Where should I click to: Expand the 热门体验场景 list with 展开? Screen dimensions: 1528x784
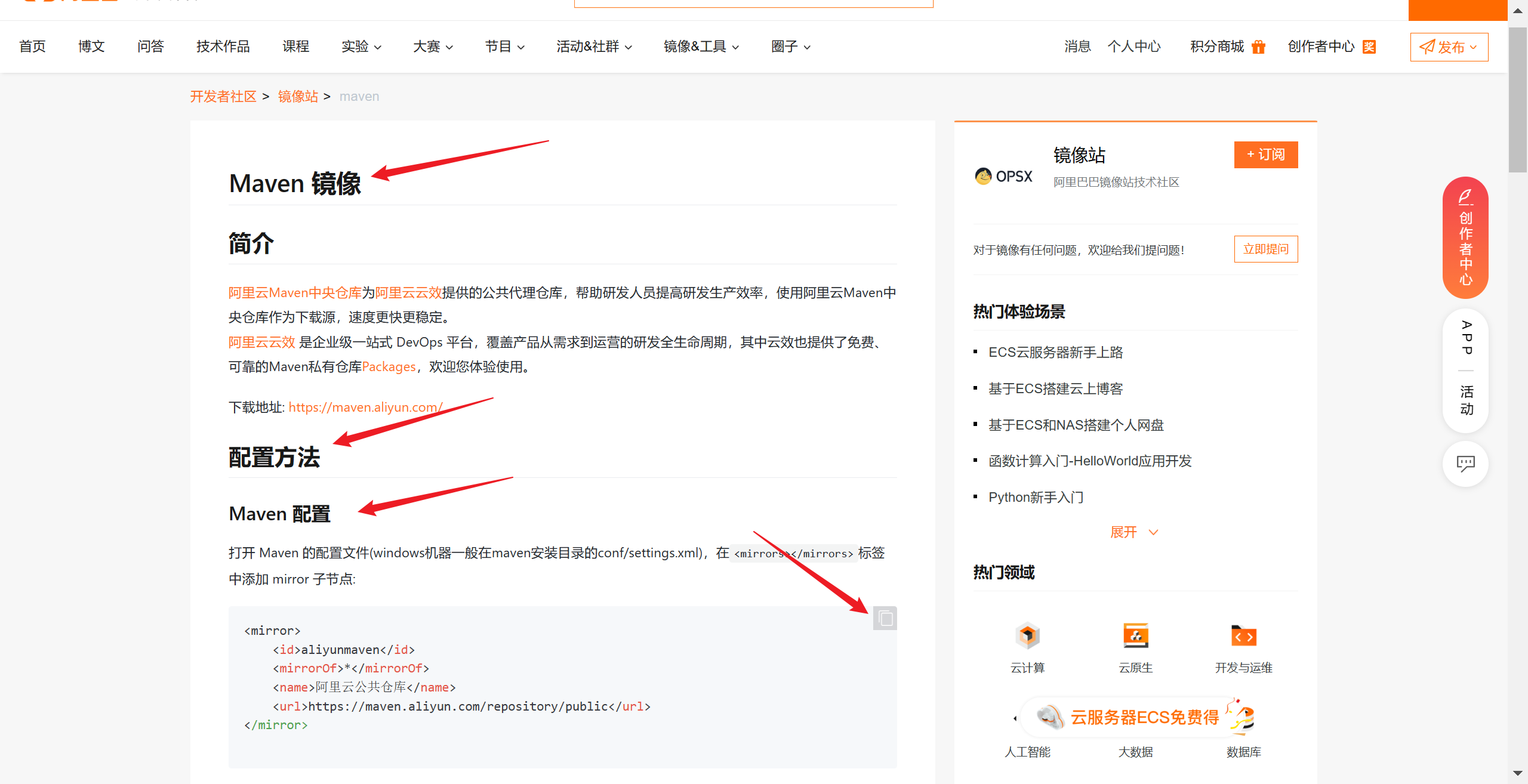point(1134,532)
